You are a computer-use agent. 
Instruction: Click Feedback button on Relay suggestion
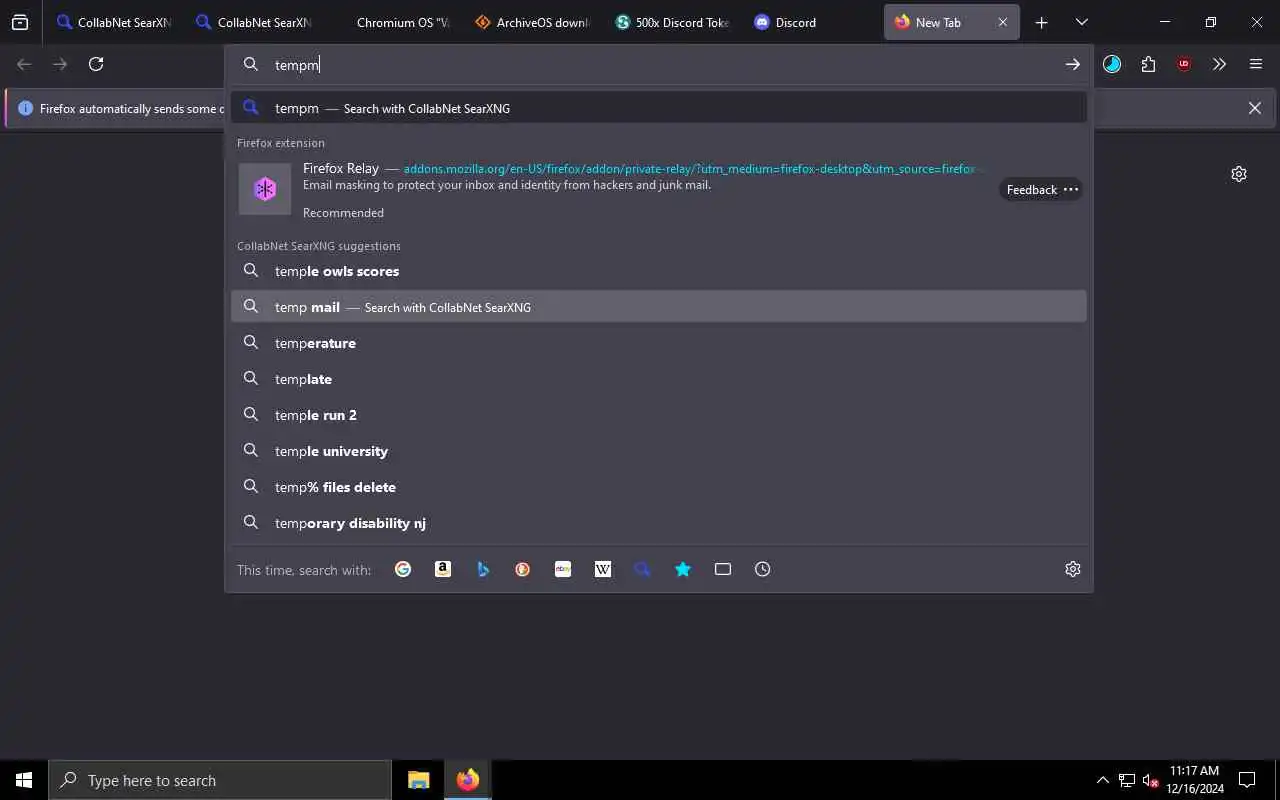pyautogui.click(x=1031, y=189)
